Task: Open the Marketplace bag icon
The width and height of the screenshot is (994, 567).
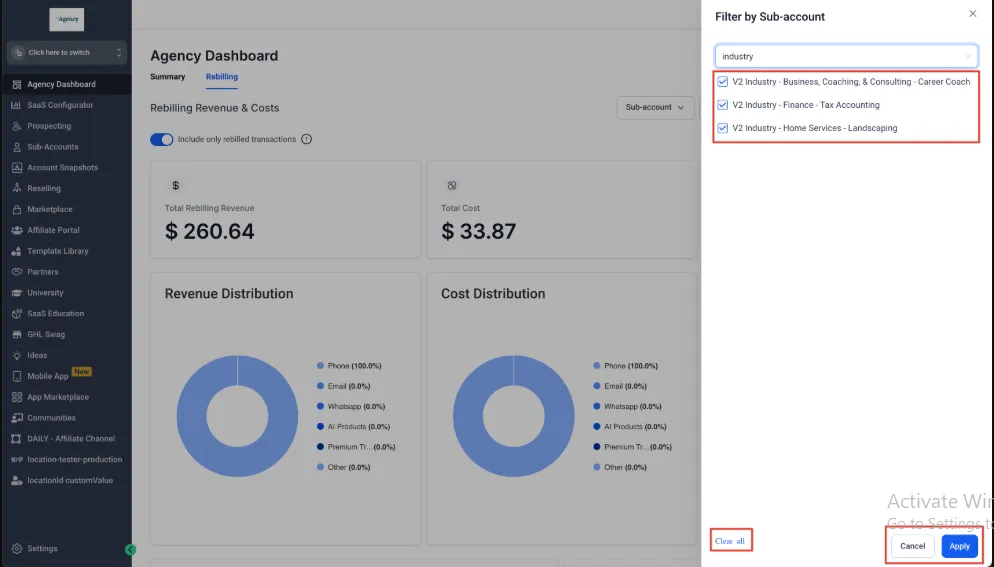Action: pyautogui.click(x=16, y=209)
